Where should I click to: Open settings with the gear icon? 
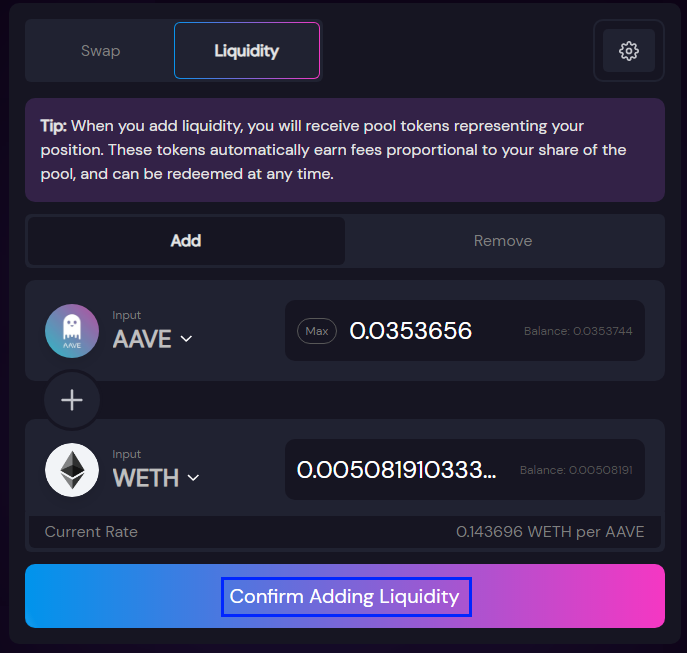pos(629,51)
